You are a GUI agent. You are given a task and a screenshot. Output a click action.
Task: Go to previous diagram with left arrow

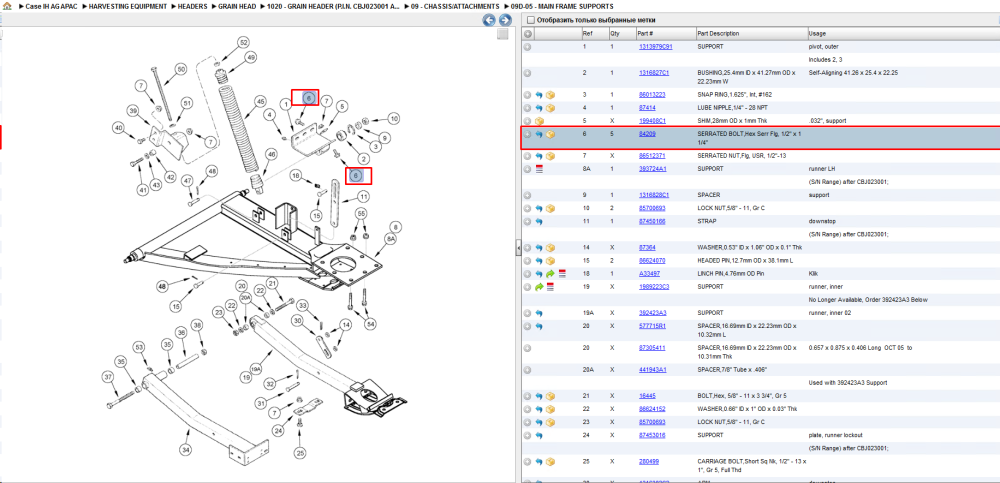[489, 20]
